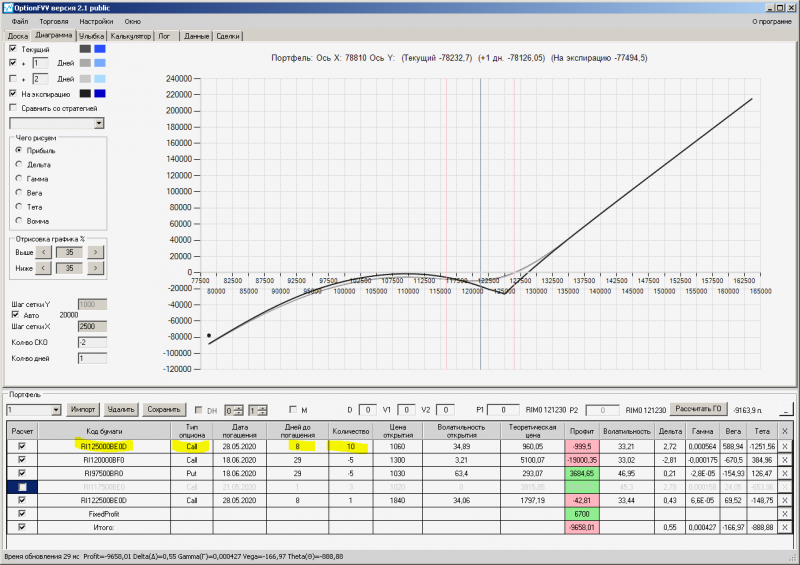
Task: Open the portfolio number dropdown
Action: point(56,410)
